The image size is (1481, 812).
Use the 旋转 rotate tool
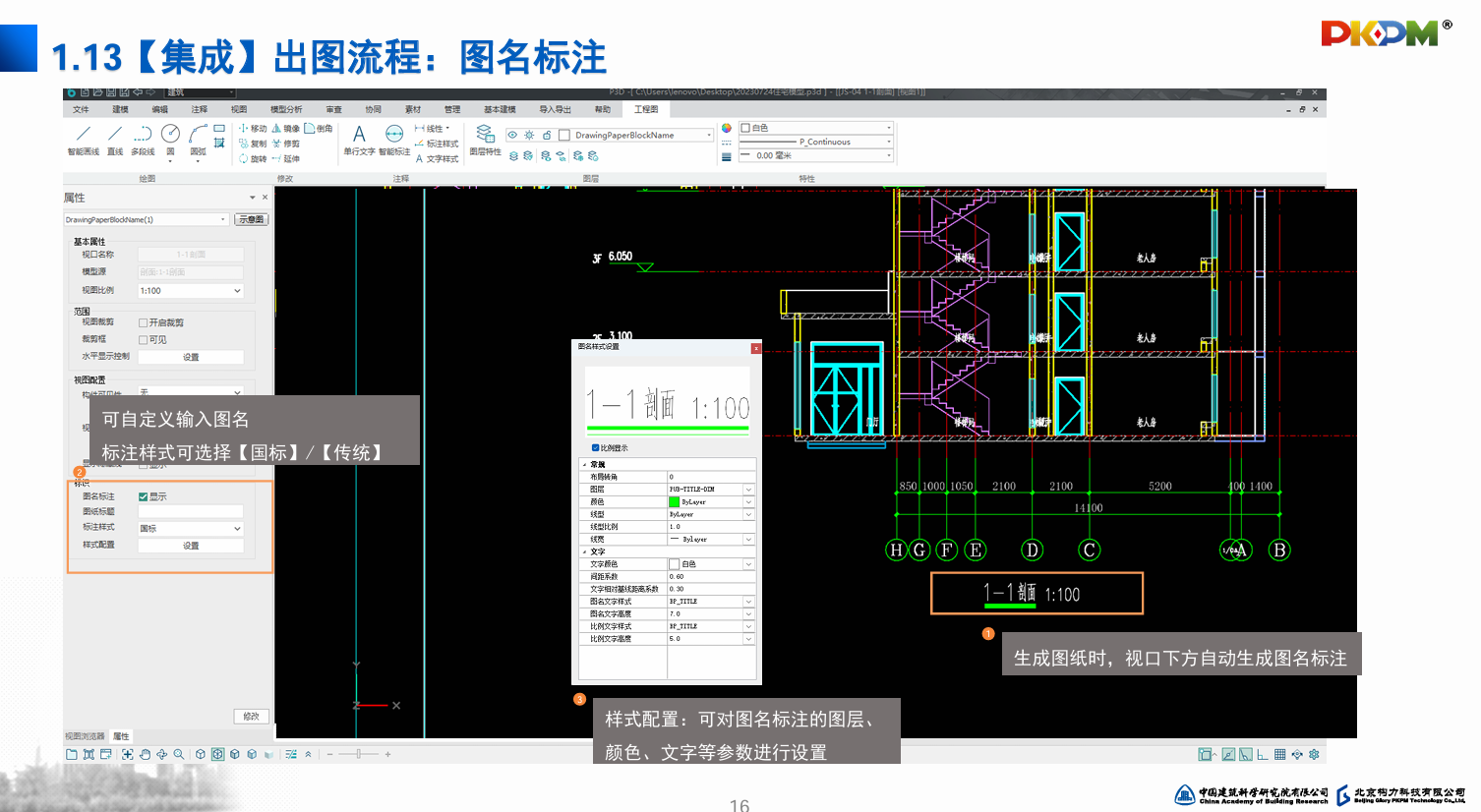[253, 158]
